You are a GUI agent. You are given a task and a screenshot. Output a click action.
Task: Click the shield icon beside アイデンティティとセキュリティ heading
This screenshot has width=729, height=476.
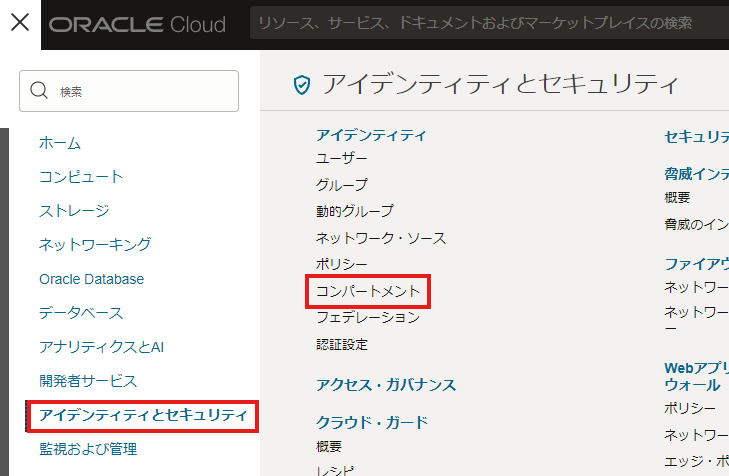[x=302, y=85]
